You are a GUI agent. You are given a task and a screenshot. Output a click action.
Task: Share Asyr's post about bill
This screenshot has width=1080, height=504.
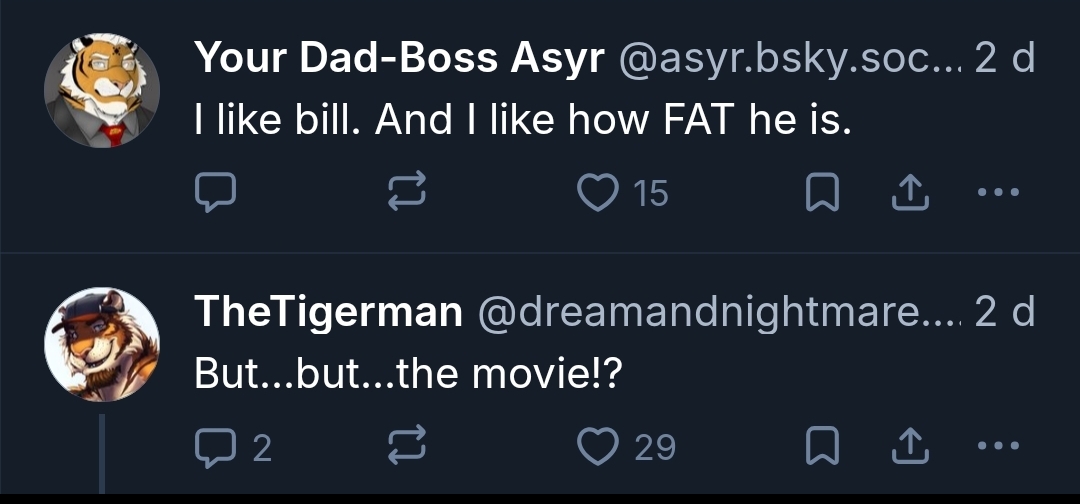906,193
